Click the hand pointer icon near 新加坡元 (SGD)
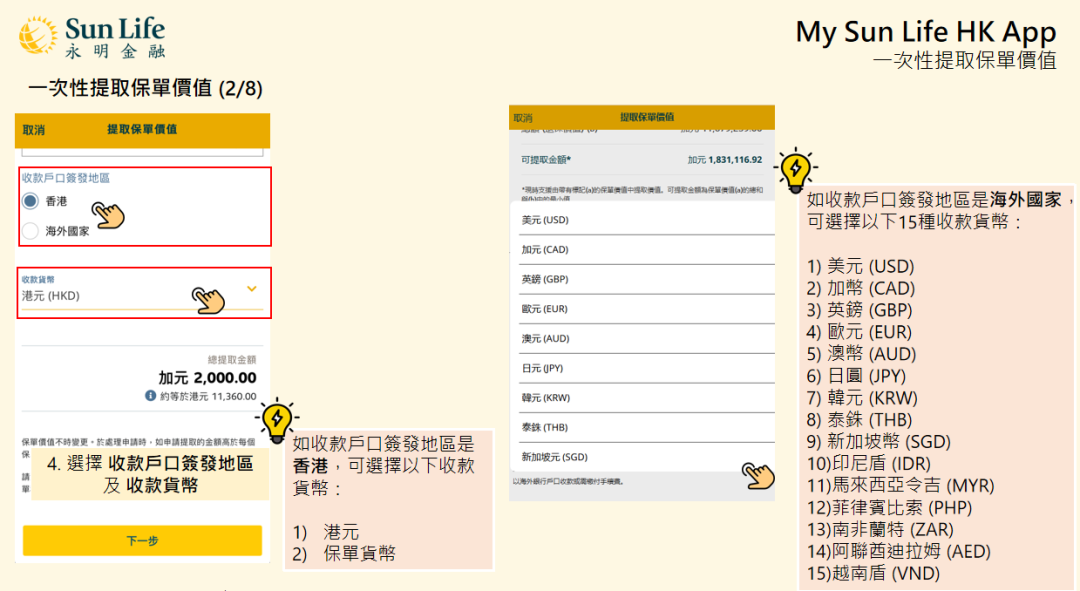The image size is (1080, 591). (759, 475)
